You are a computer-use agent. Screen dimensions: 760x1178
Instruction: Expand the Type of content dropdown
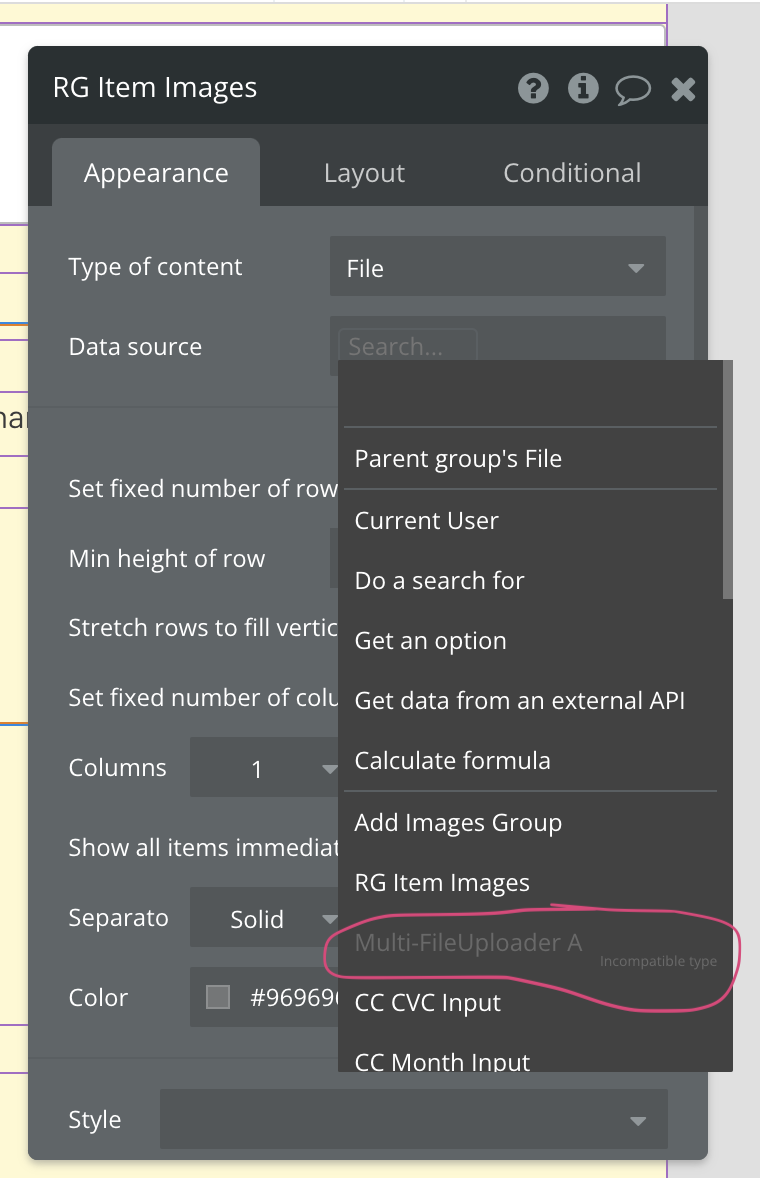[x=497, y=268]
